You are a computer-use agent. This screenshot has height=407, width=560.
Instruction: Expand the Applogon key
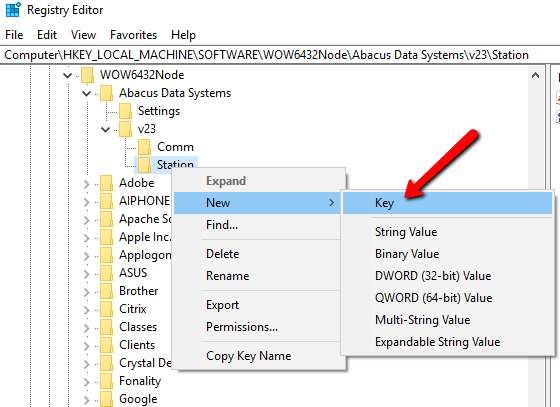click(x=86, y=256)
